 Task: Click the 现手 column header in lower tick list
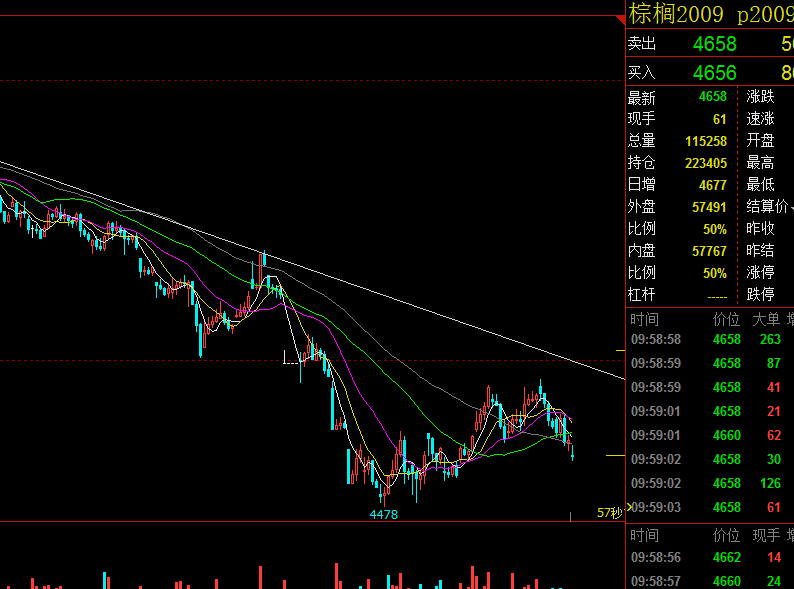click(766, 535)
